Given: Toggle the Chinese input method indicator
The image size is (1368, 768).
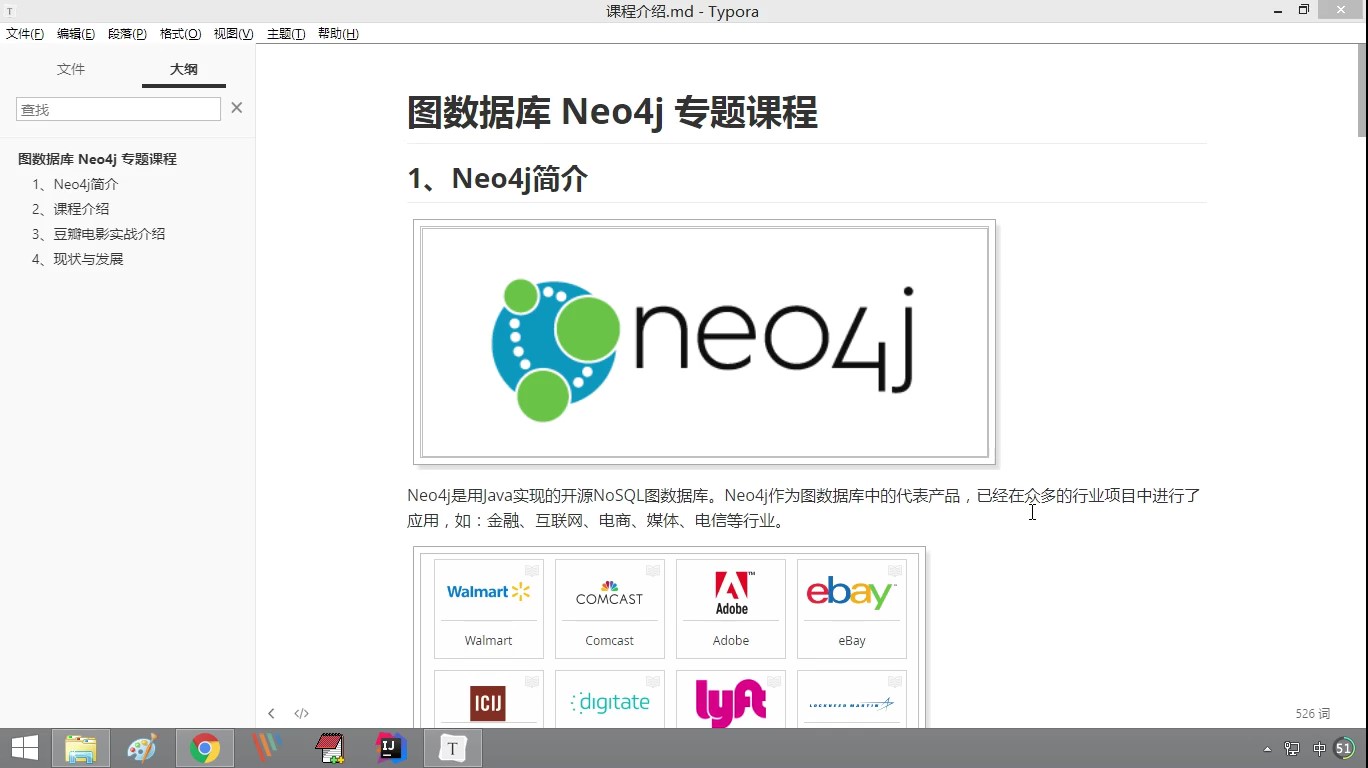Looking at the screenshot, I should [1319, 749].
